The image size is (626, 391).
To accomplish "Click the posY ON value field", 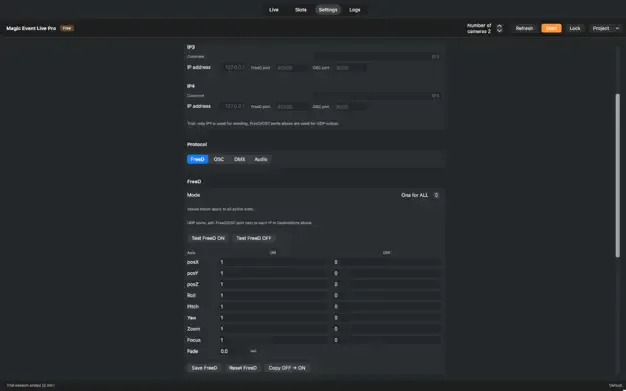I will (273, 274).
